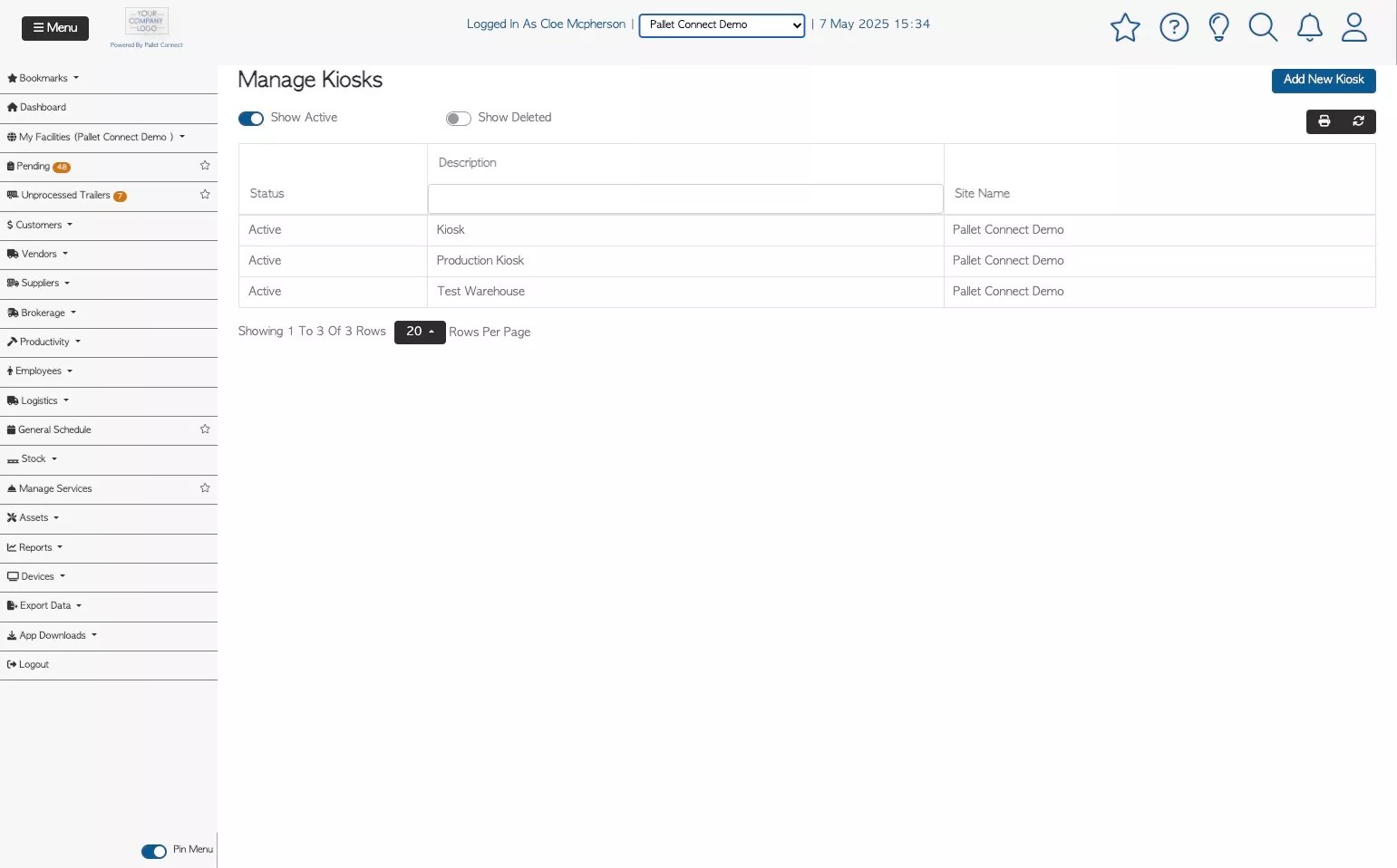
Task: Click the Description filter input field
Action: [x=684, y=198]
